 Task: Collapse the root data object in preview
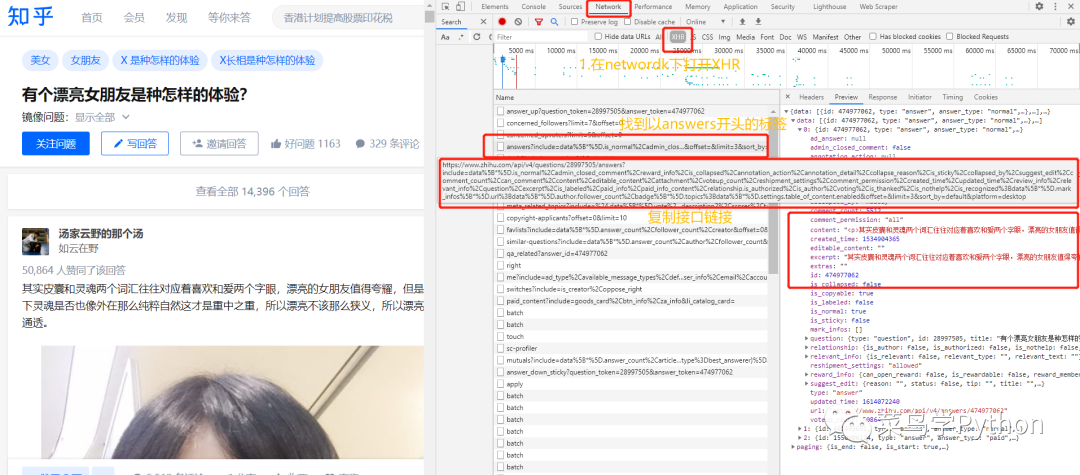[x=787, y=111]
